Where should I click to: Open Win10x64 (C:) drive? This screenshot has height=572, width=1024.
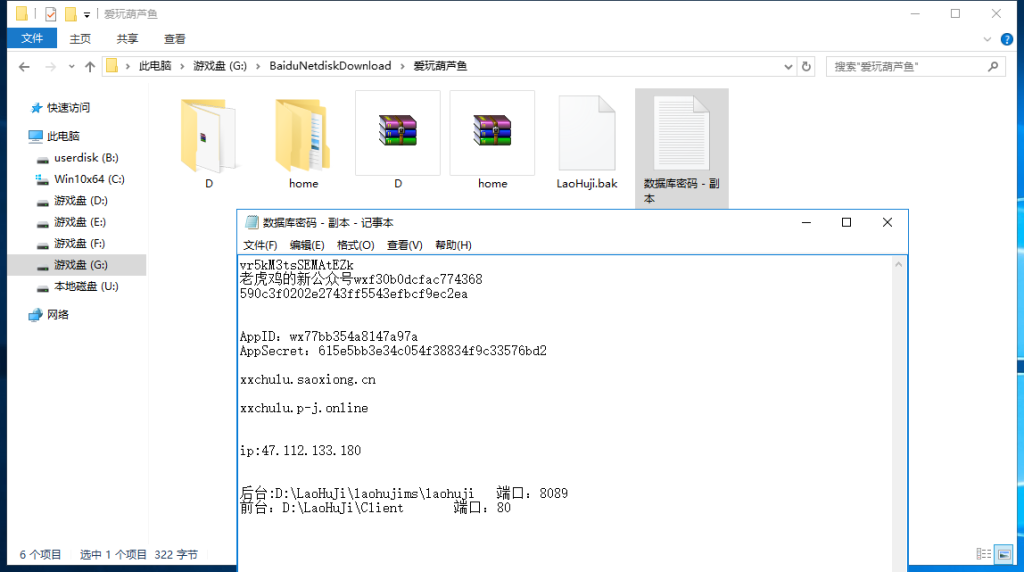(89, 179)
